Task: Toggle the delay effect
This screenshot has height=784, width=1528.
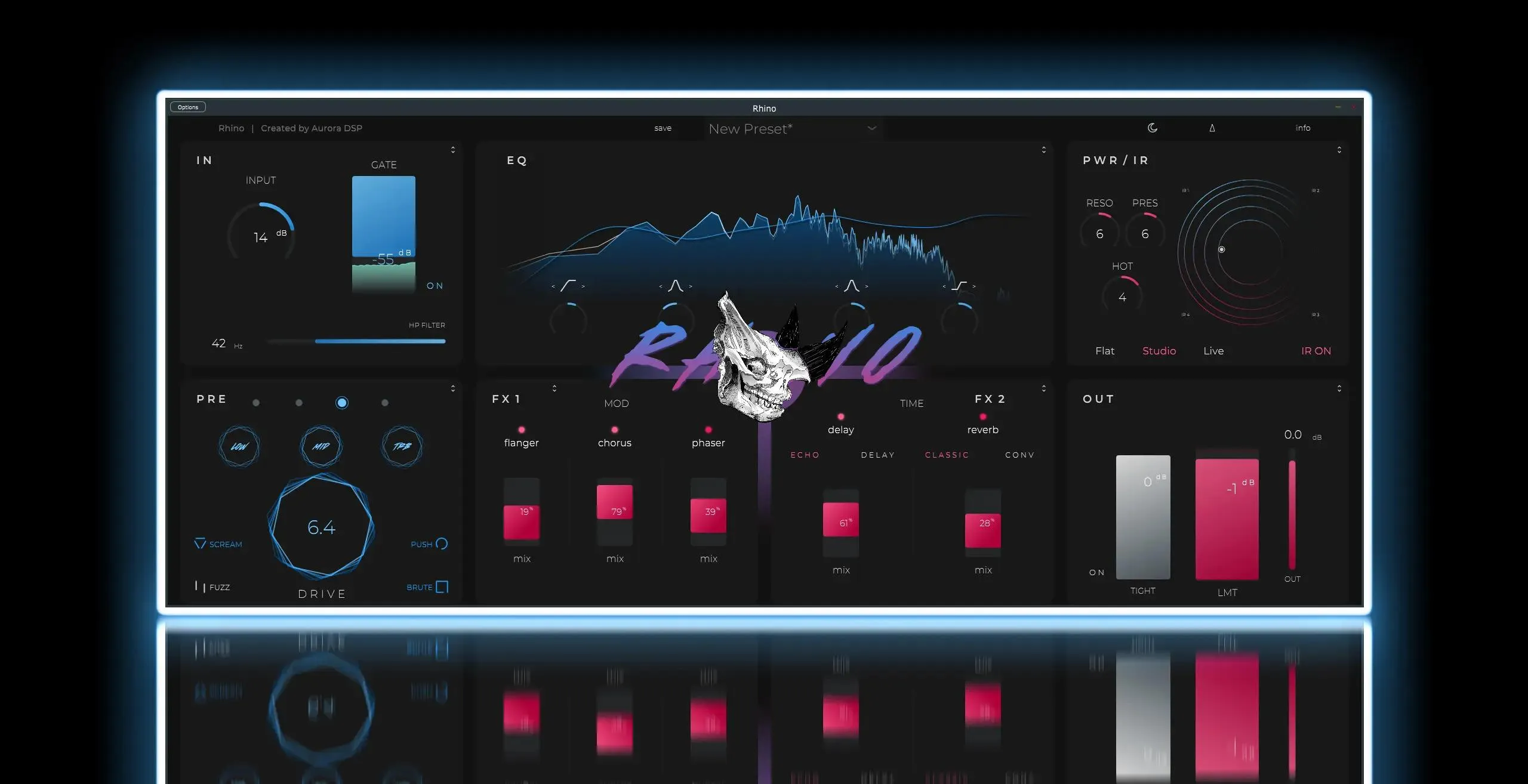Action: (840, 416)
